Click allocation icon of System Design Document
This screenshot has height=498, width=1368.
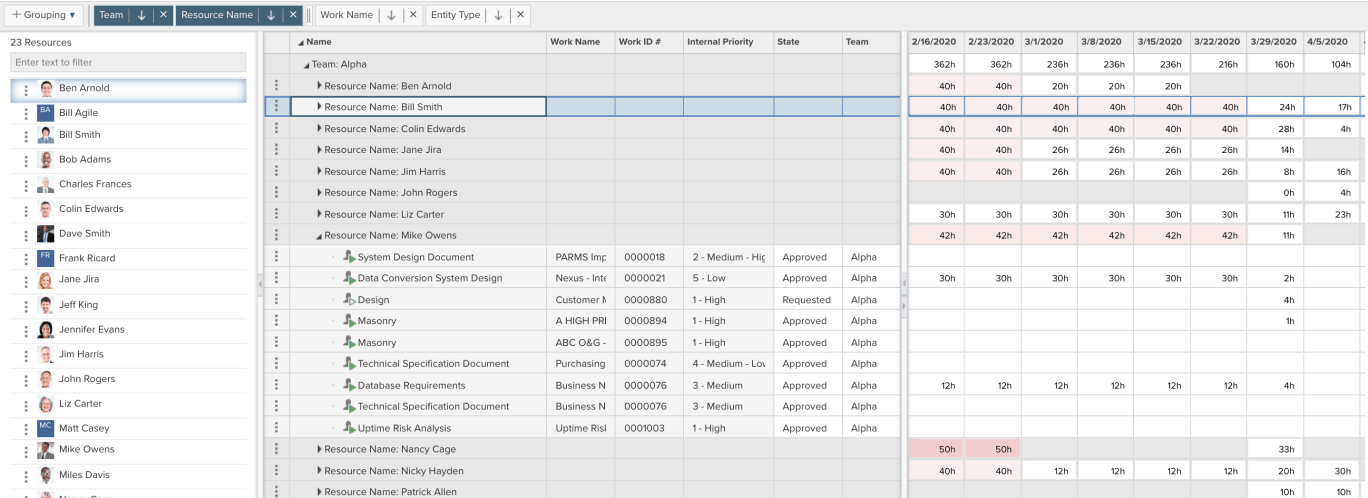349,257
